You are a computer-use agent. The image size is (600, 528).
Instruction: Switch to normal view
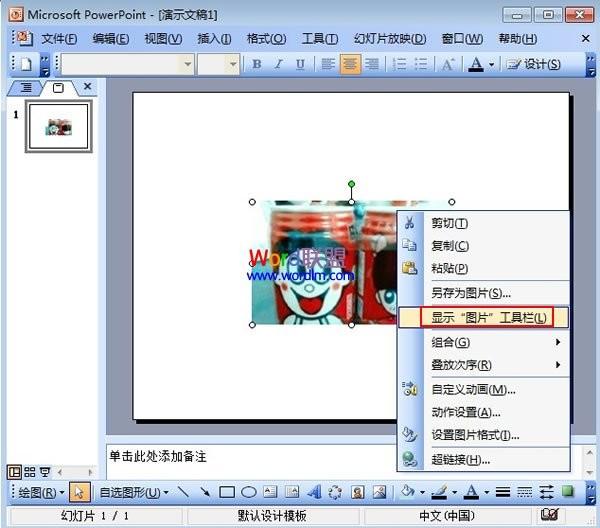tap(15, 472)
